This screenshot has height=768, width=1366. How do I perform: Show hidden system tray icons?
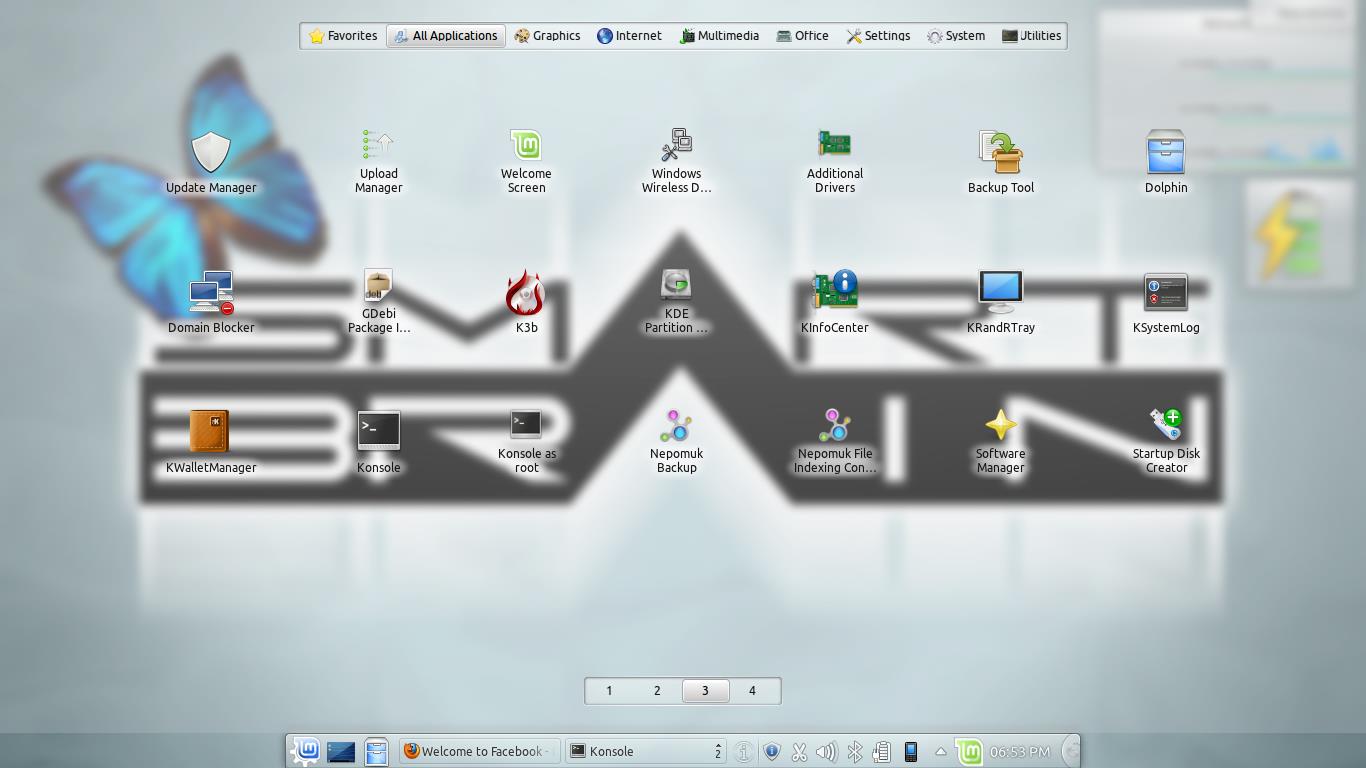pos(940,751)
